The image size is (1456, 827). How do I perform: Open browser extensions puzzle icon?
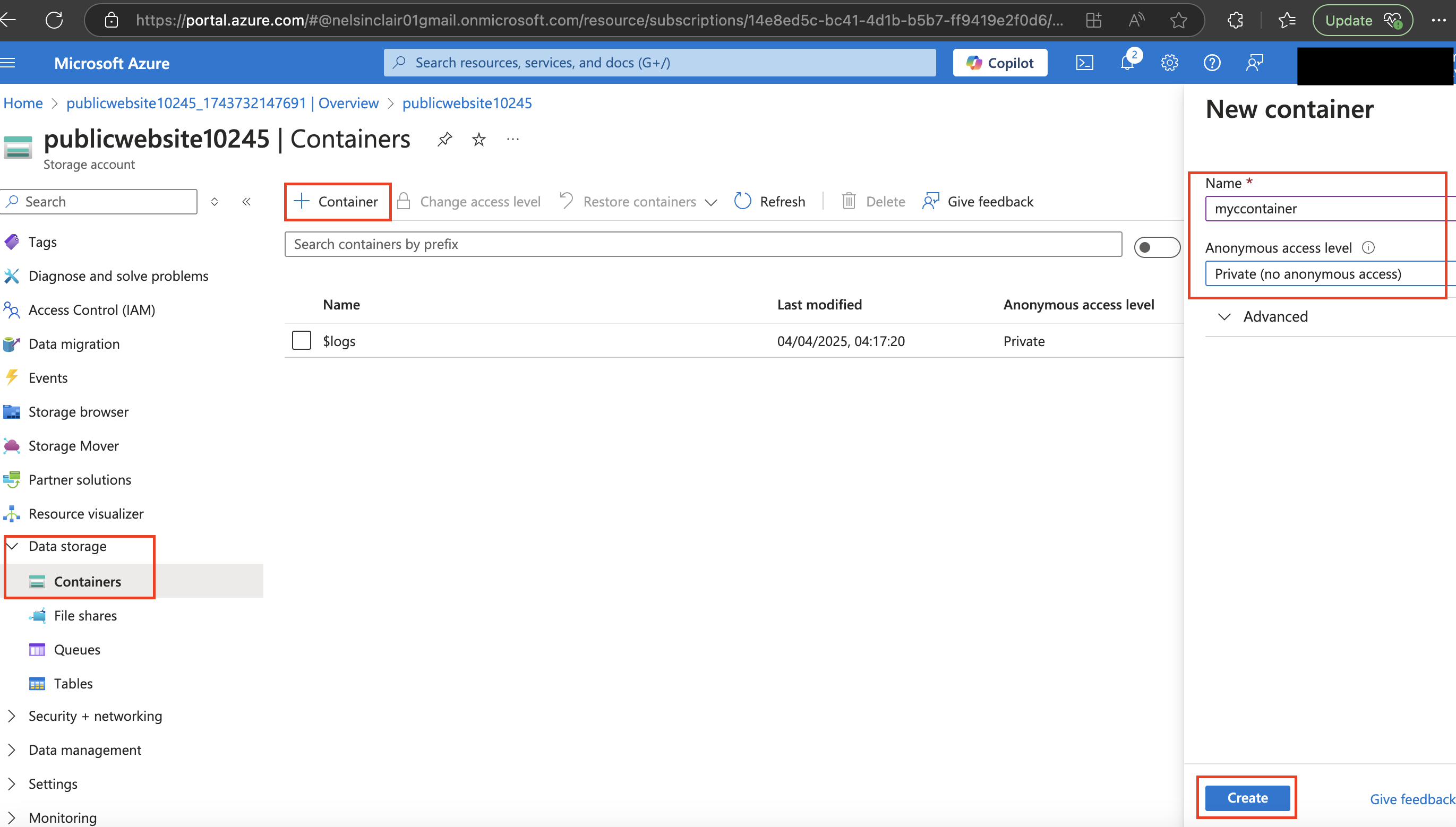[1236, 21]
